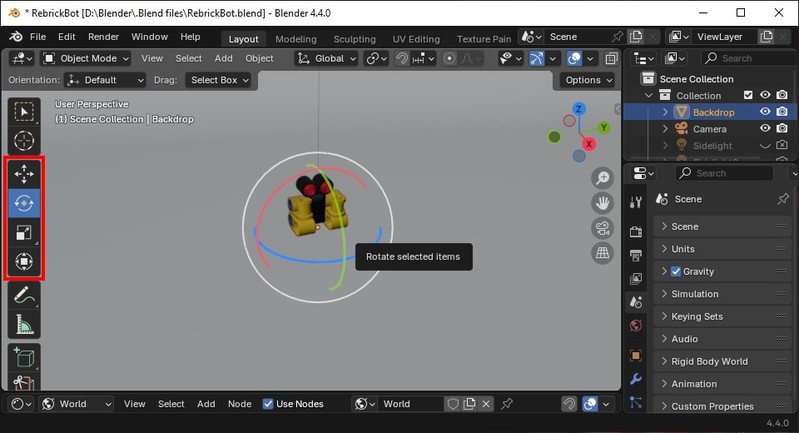Click the Options button

(x=588, y=80)
